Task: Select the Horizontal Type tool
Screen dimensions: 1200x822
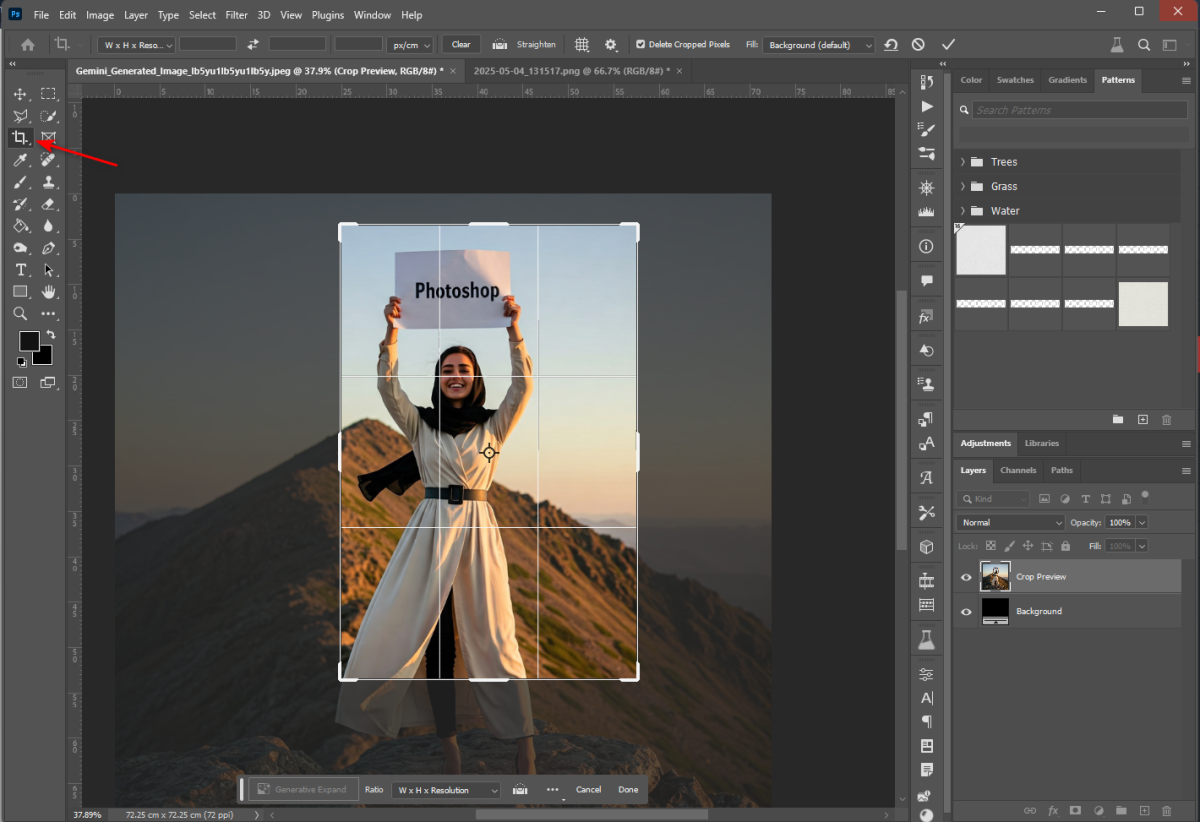Action: [x=20, y=270]
